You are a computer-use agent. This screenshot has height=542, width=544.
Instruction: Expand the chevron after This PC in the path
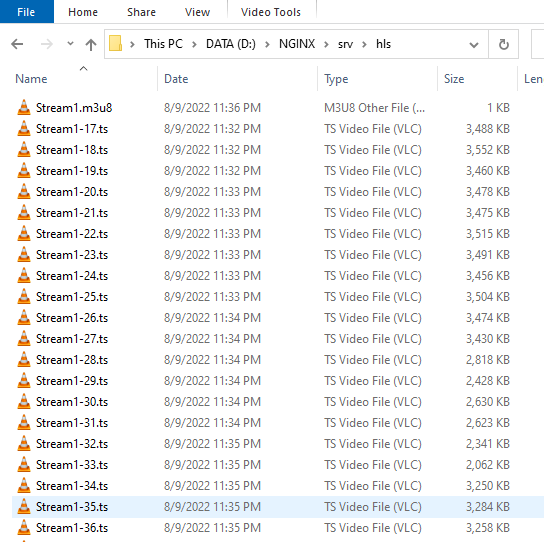[194, 44]
